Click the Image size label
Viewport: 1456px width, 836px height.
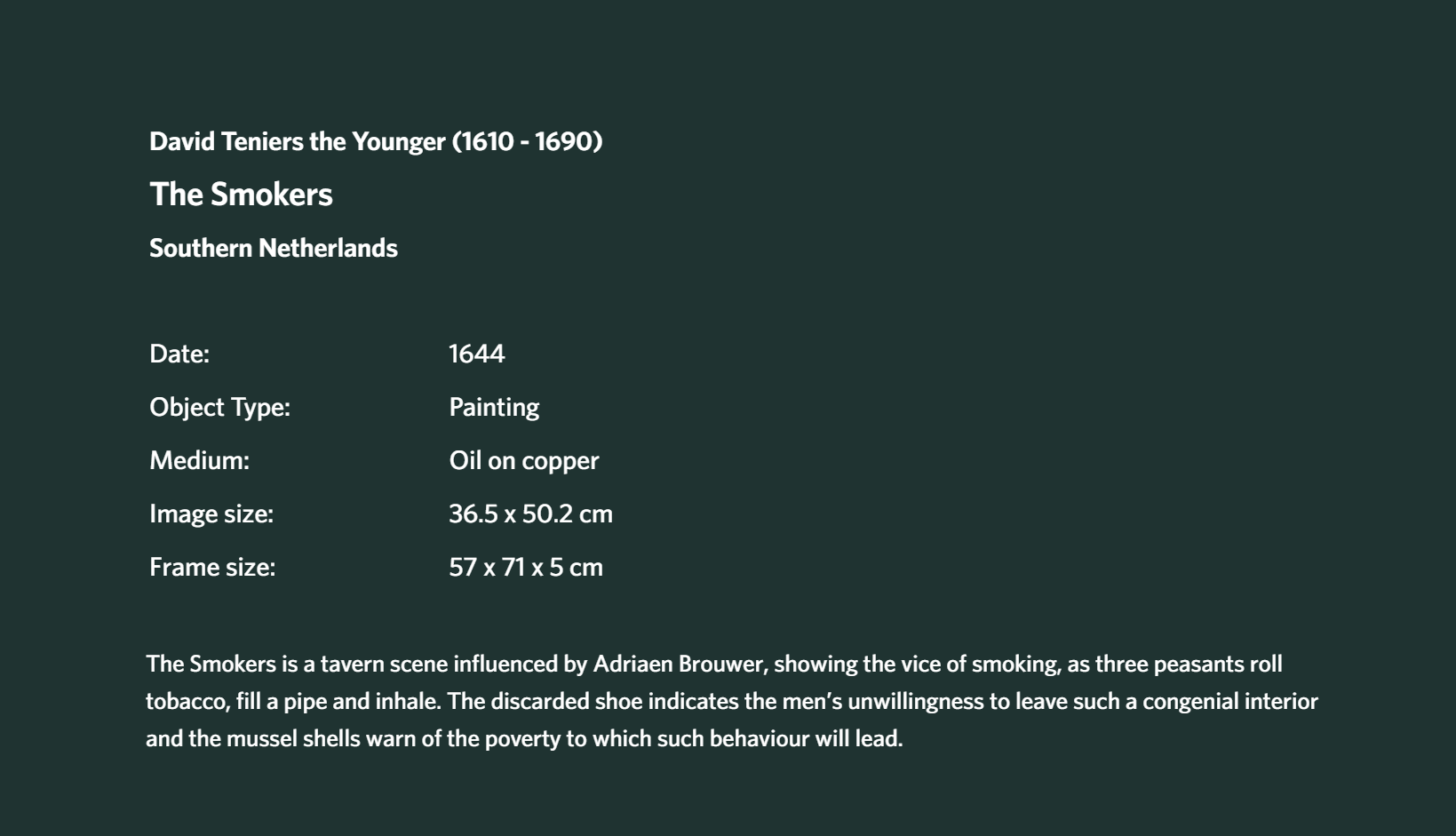211,514
